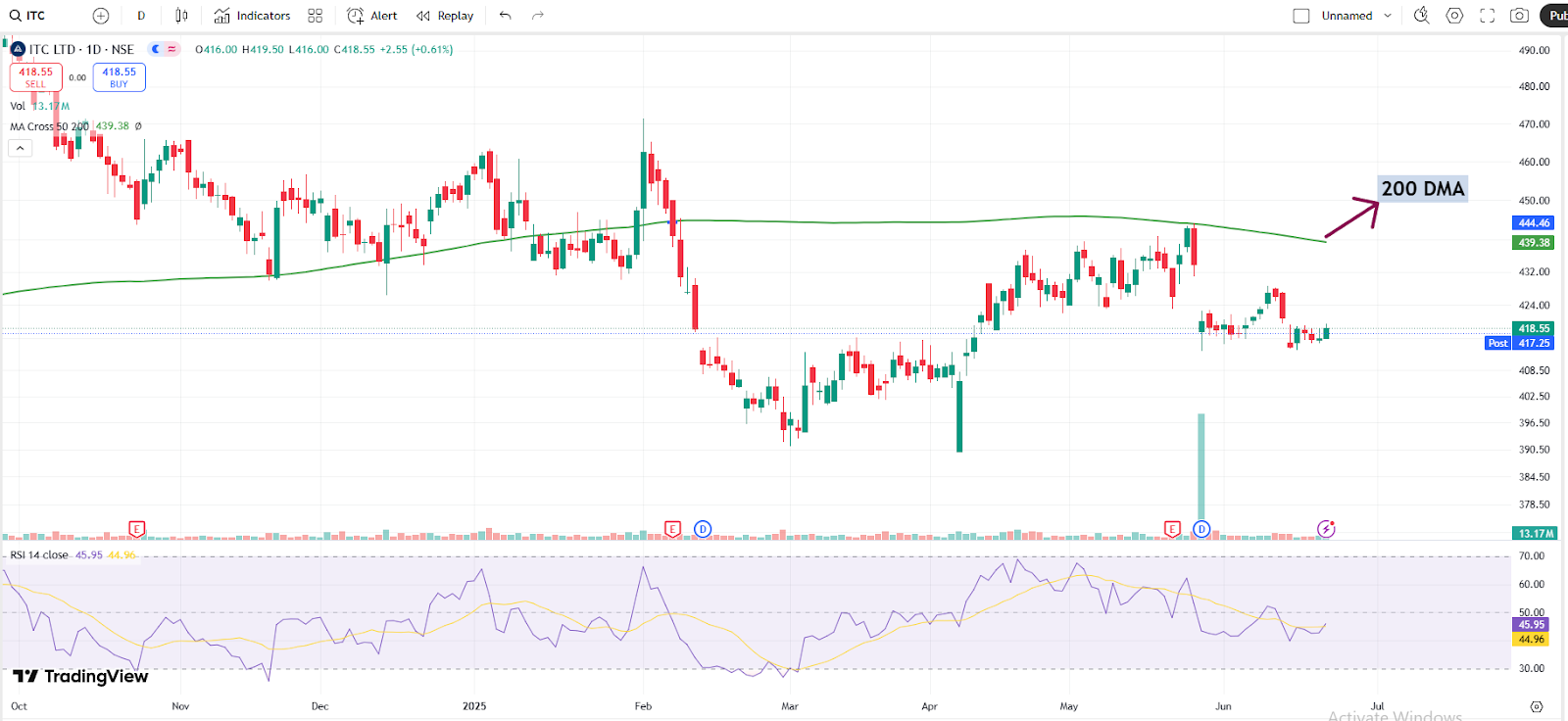This screenshot has width=1568, height=721.
Task: Open symbol search showing ITC
Action: click(27, 16)
